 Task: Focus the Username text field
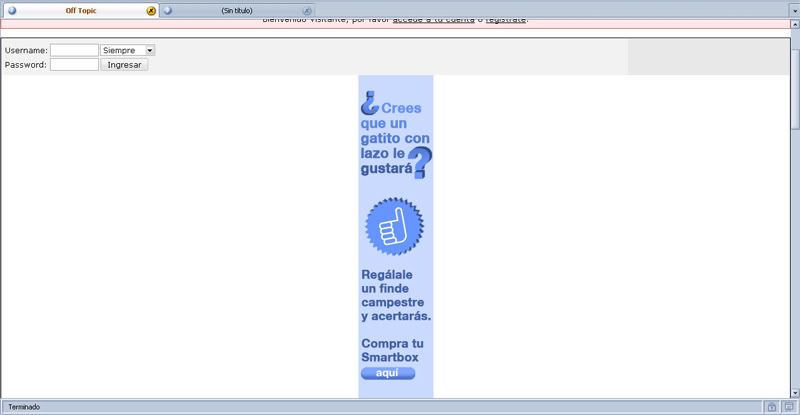tap(74, 50)
